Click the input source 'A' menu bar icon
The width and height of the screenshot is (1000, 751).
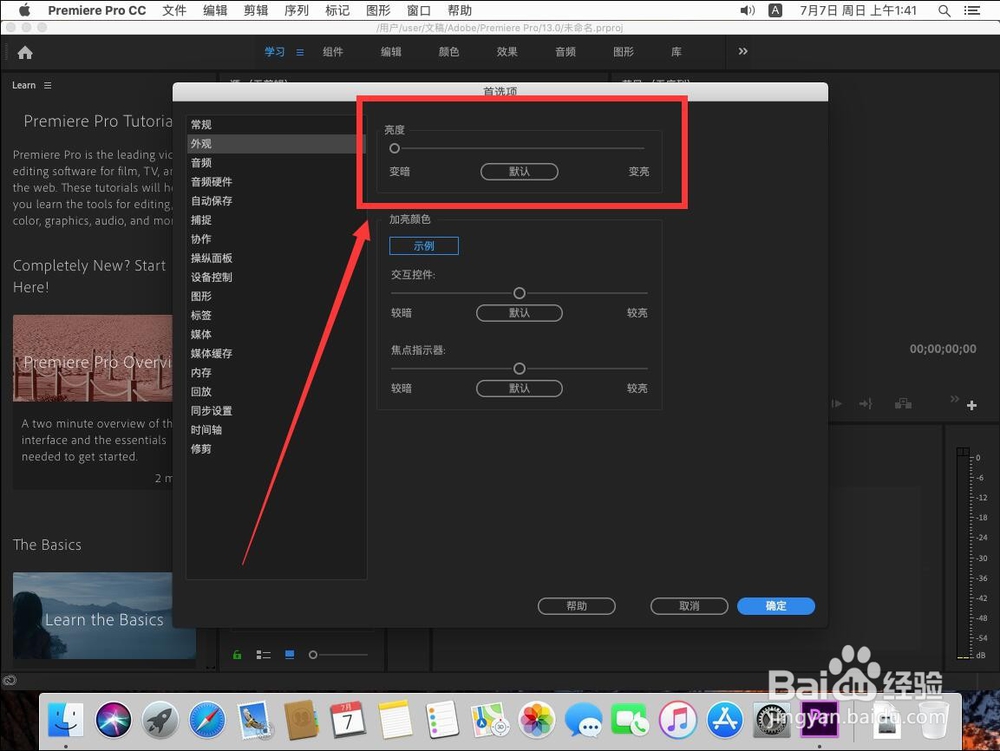pyautogui.click(x=775, y=10)
